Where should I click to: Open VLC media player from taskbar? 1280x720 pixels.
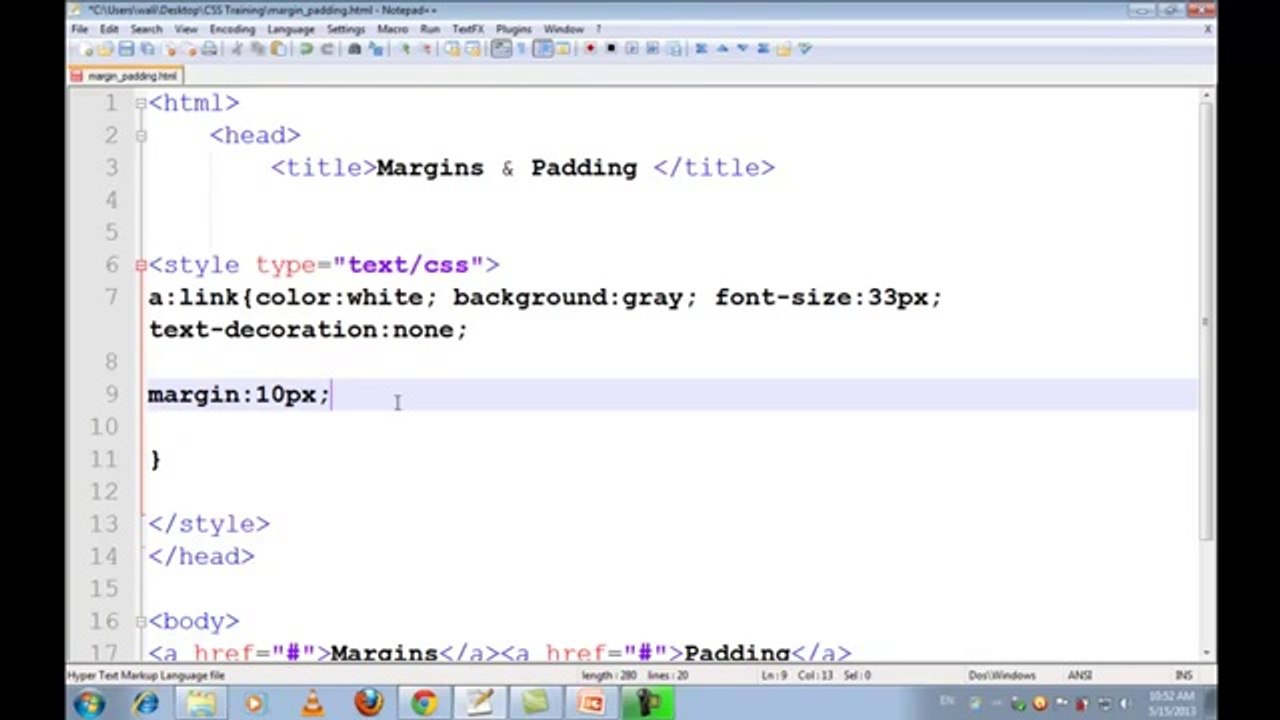point(313,703)
